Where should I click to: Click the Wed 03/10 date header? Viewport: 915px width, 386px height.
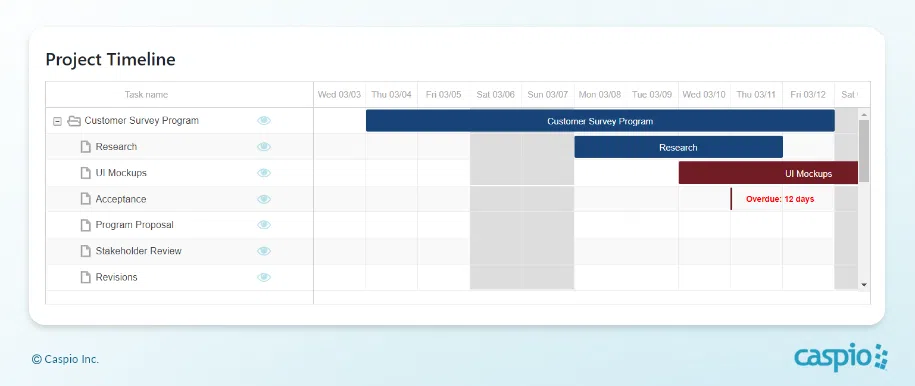coord(704,95)
